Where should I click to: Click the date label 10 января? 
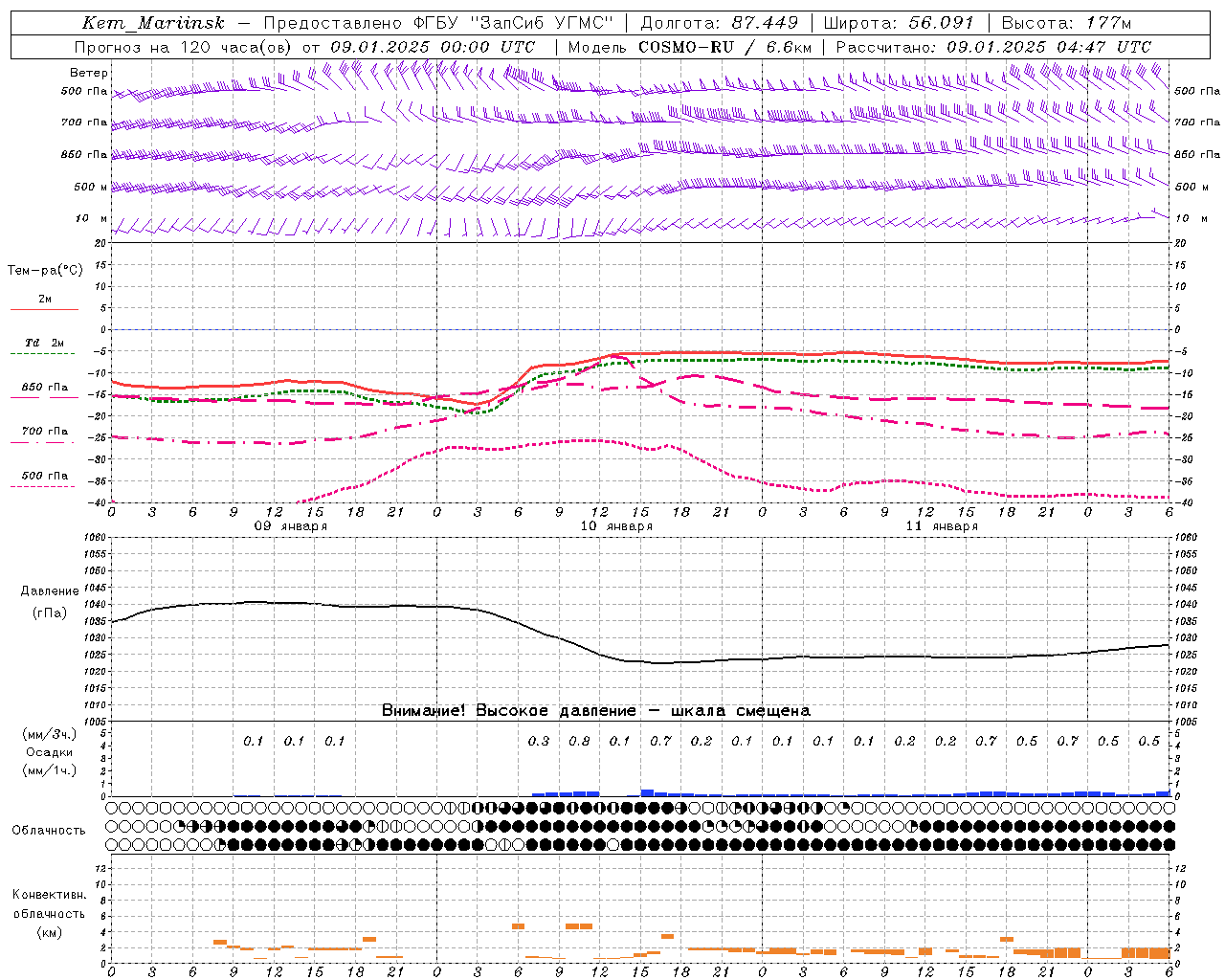[616, 526]
